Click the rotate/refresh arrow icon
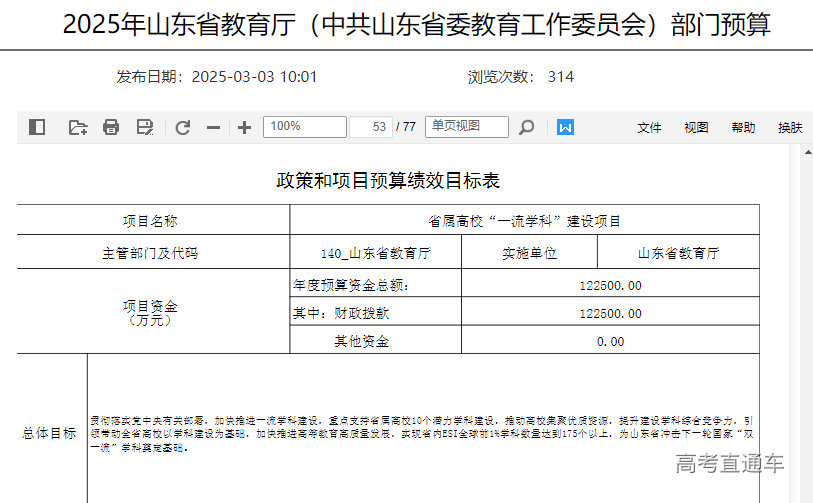The width and height of the screenshot is (813, 503). (x=182, y=127)
